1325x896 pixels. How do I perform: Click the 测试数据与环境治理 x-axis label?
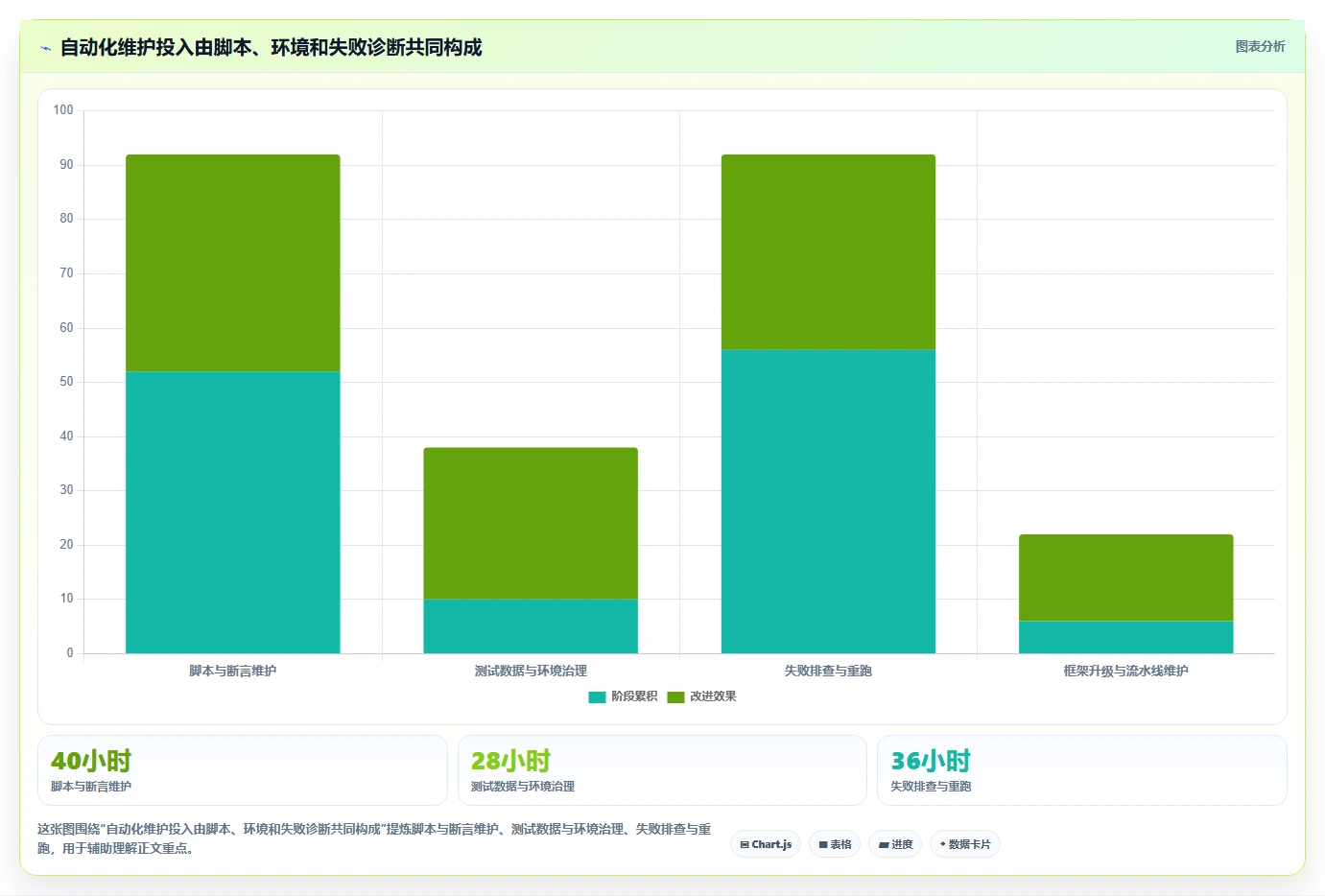tap(531, 671)
